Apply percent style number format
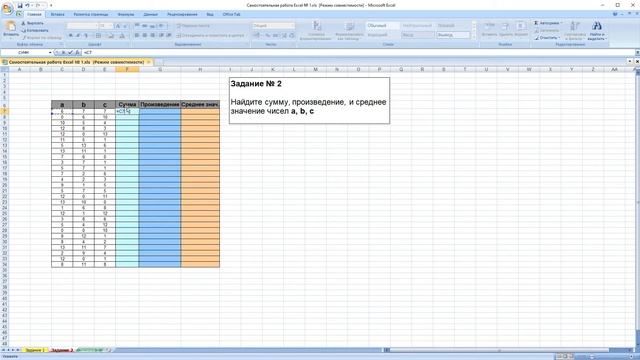 [268, 36]
